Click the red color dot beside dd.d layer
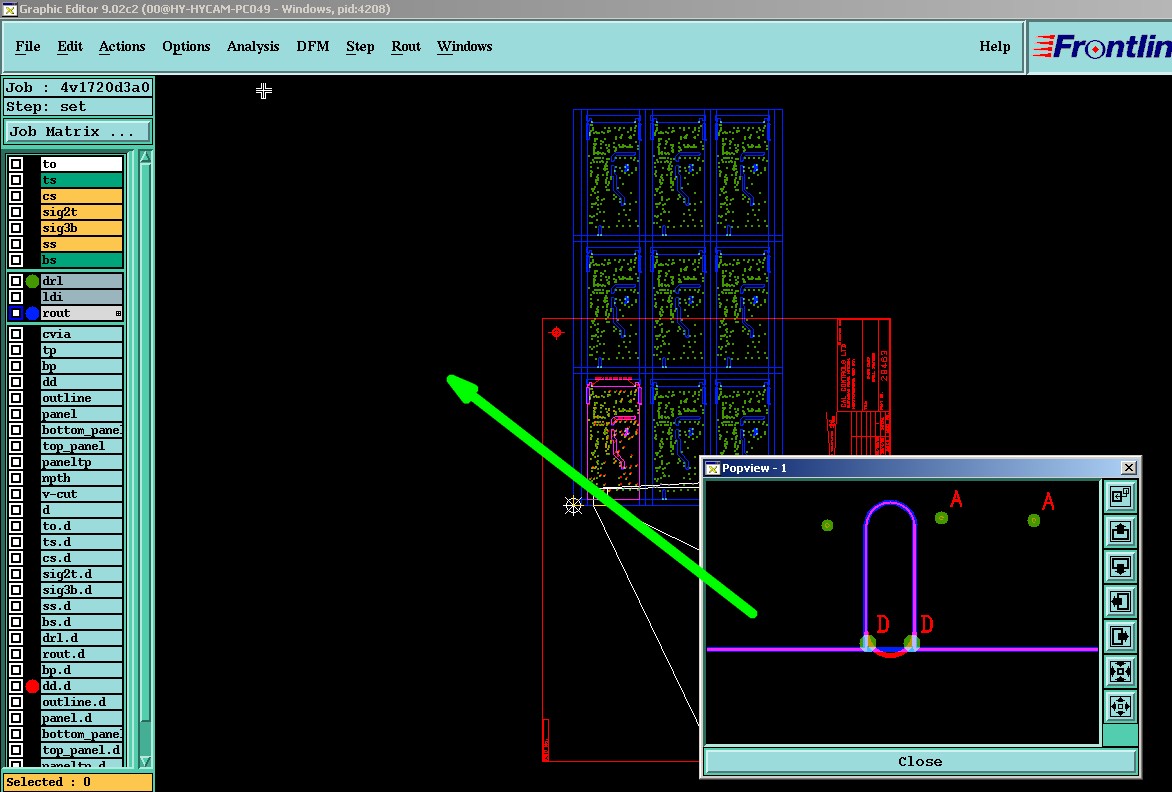This screenshot has height=792, width=1172. [x=32, y=686]
